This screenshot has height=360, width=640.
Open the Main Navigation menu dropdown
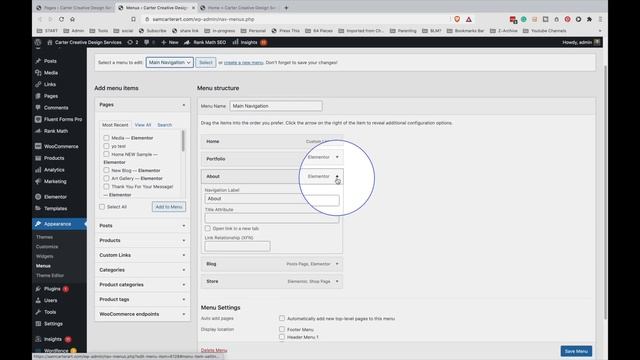pos(170,62)
